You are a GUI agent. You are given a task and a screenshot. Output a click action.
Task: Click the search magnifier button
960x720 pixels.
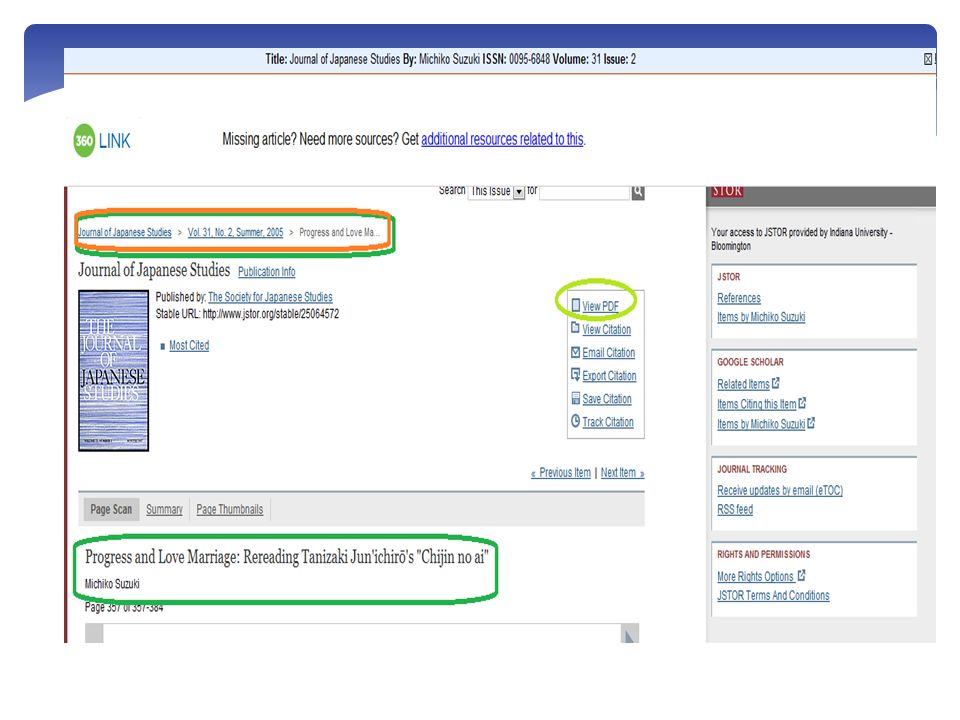point(637,192)
